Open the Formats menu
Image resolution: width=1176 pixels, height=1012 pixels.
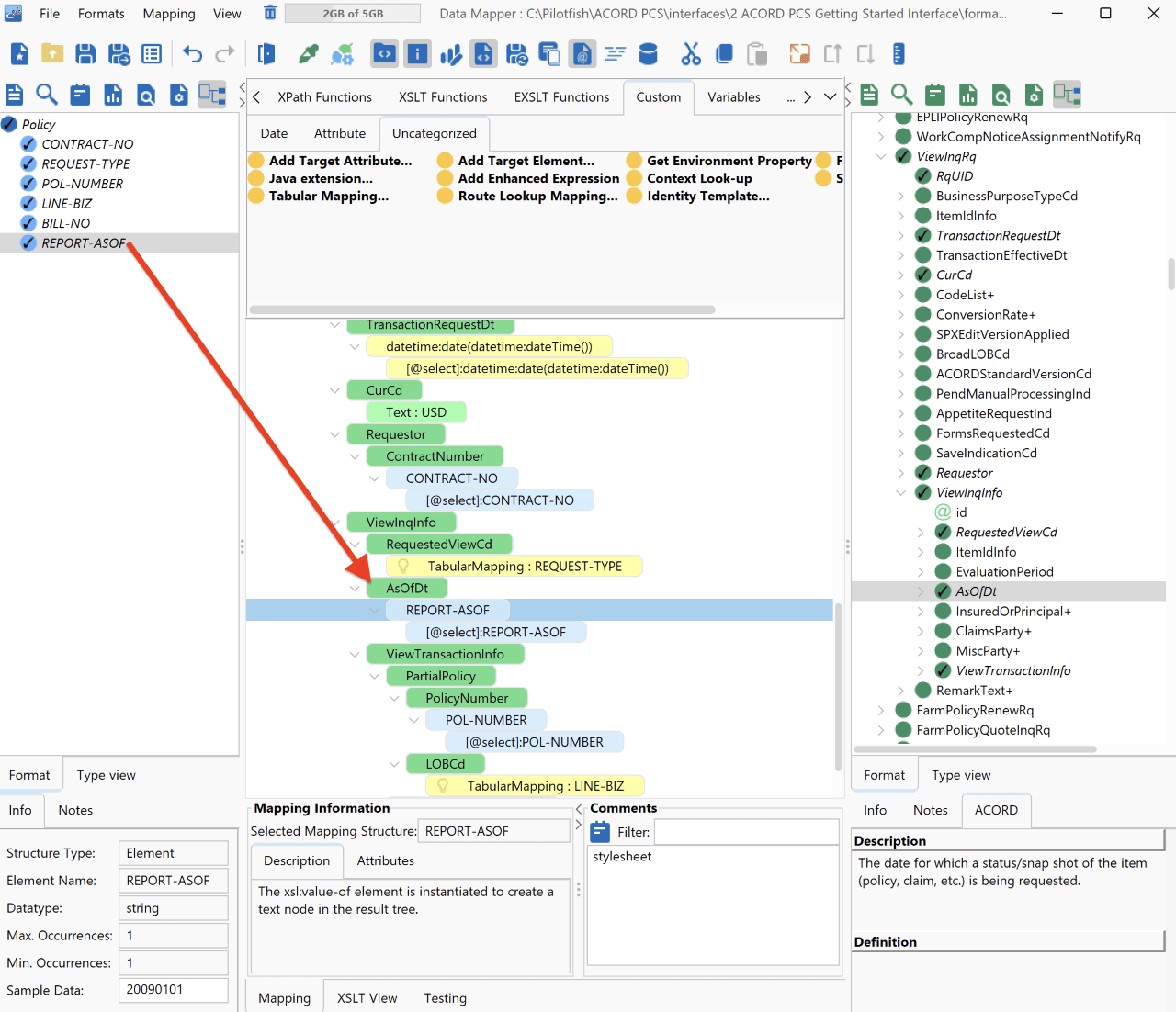coord(101,14)
